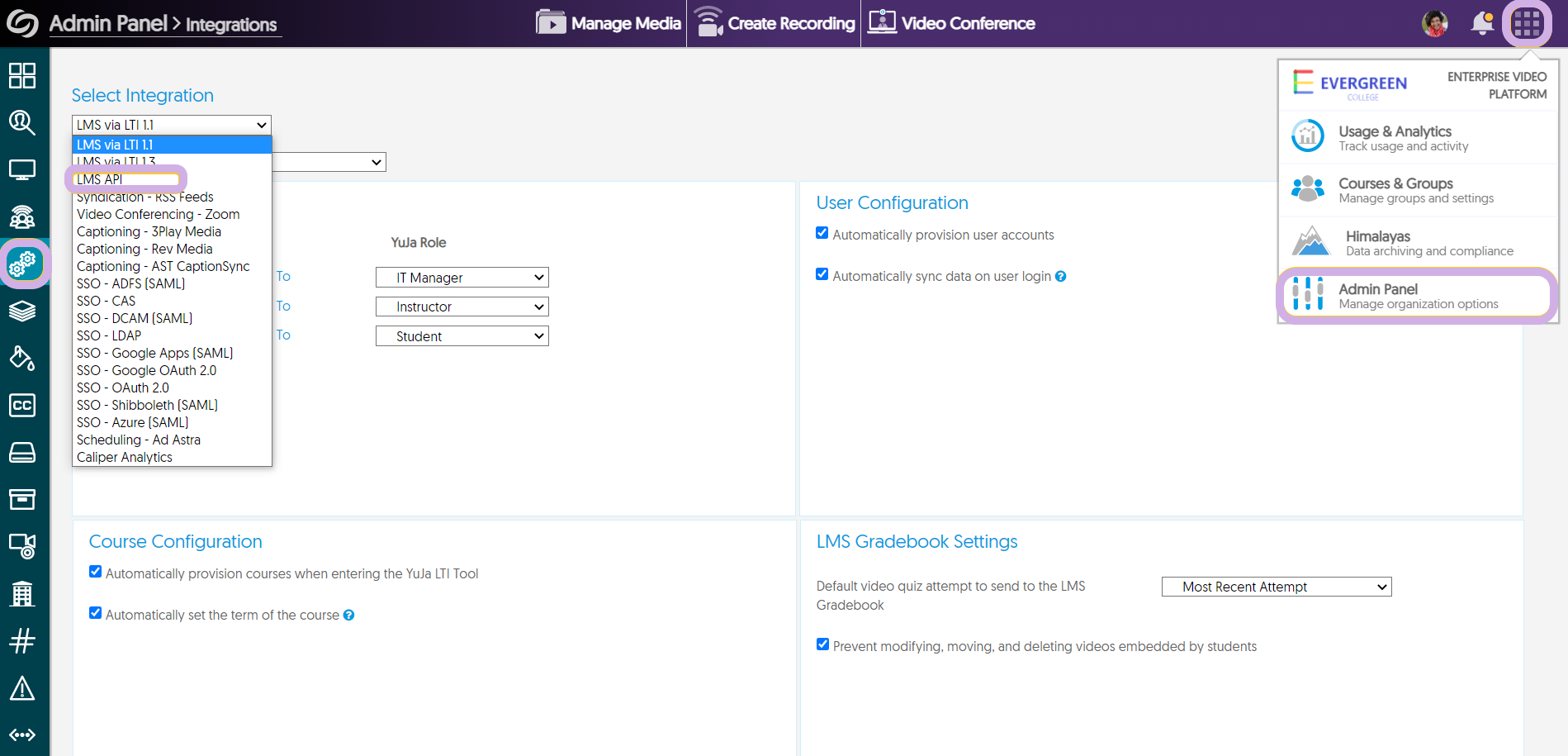Go to Admin Panel breadcrumb link
Image resolution: width=1568 pixels, height=756 pixels.
point(108,23)
